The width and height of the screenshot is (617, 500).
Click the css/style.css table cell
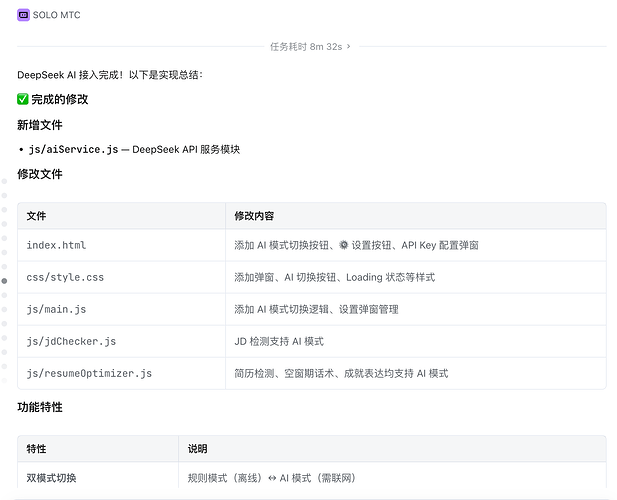click(x=121, y=277)
